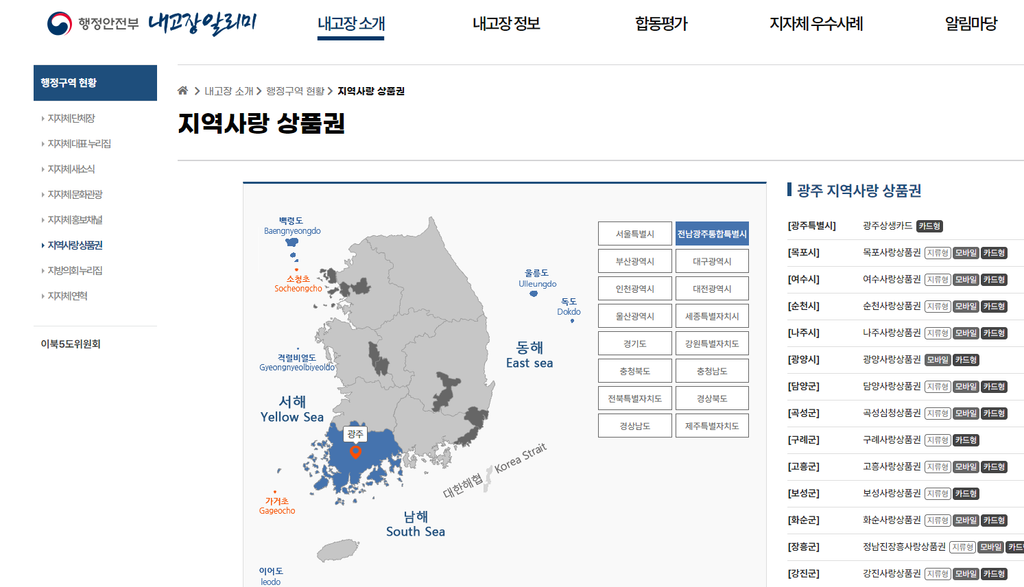The height and width of the screenshot is (587, 1024).
Task: Click the 광주상생카드 entry
Action: [887, 226]
